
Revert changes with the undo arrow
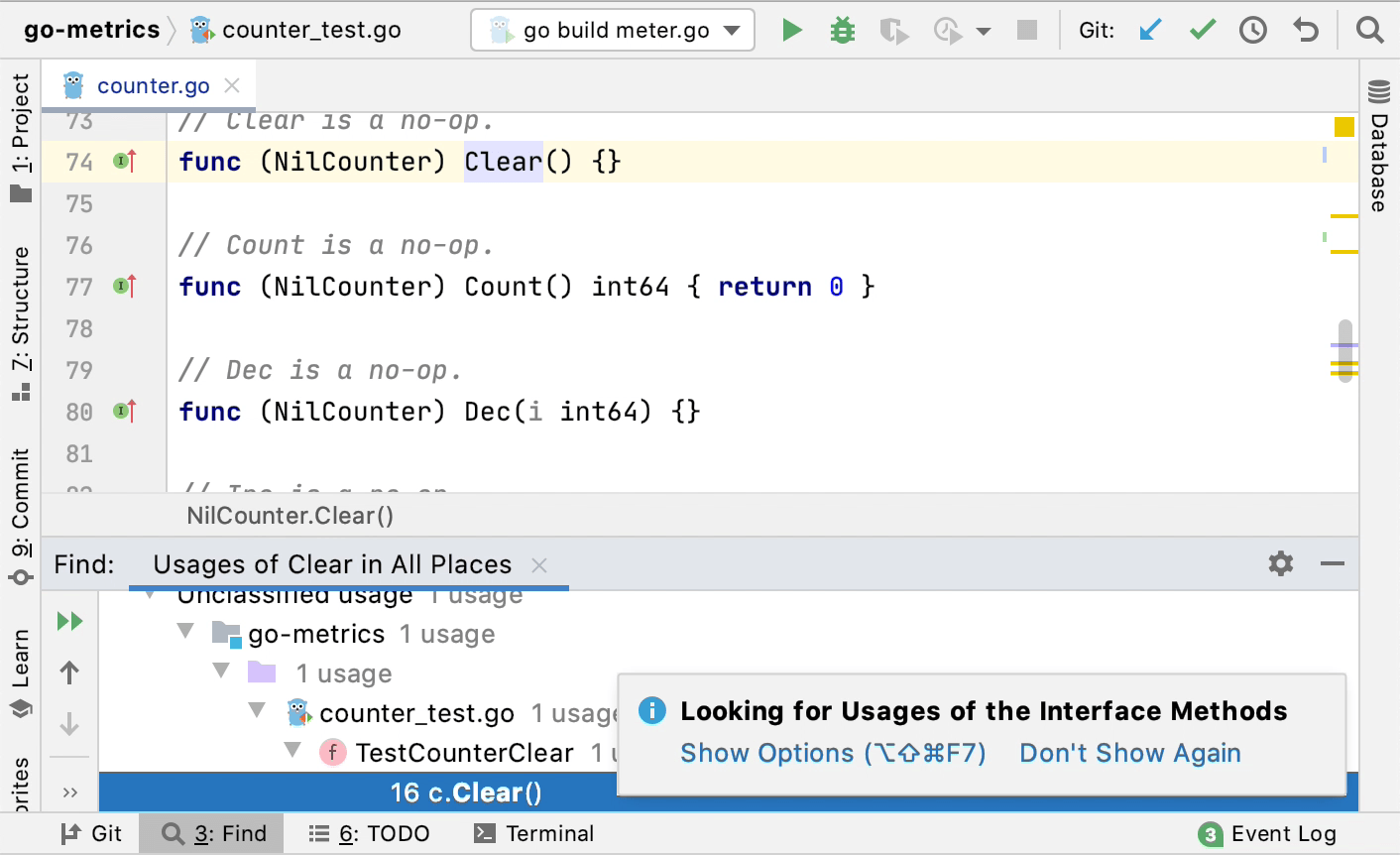[x=1306, y=30]
